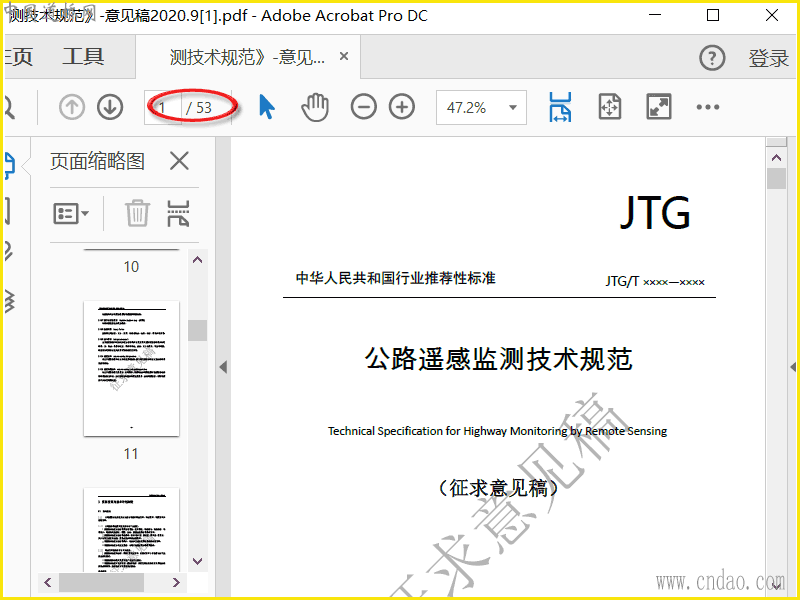Viewport: 800px width, 600px height.
Task: Select the arrow selection tool
Action: [266, 107]
